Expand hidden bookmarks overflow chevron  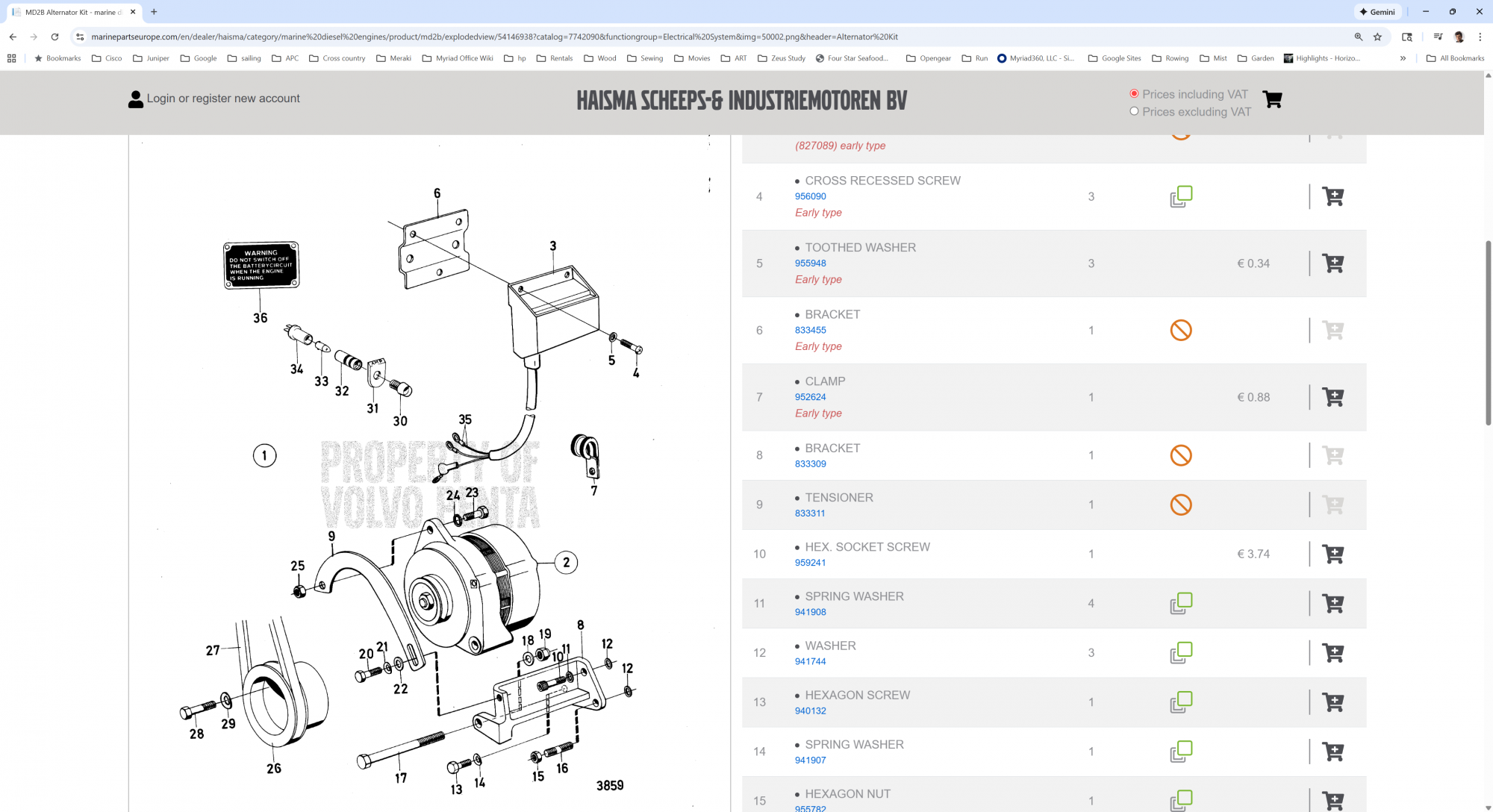tap(1403, 58)
